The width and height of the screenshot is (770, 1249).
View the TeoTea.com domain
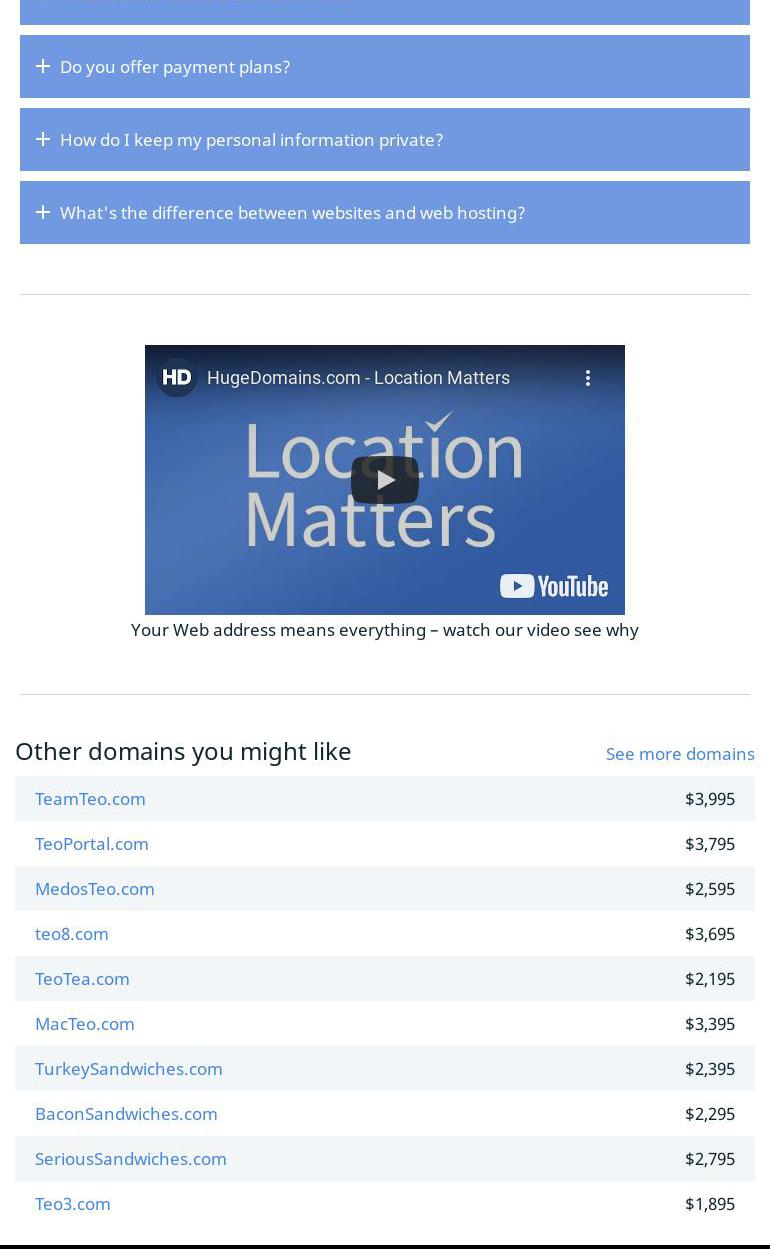(x=82, y=979)
